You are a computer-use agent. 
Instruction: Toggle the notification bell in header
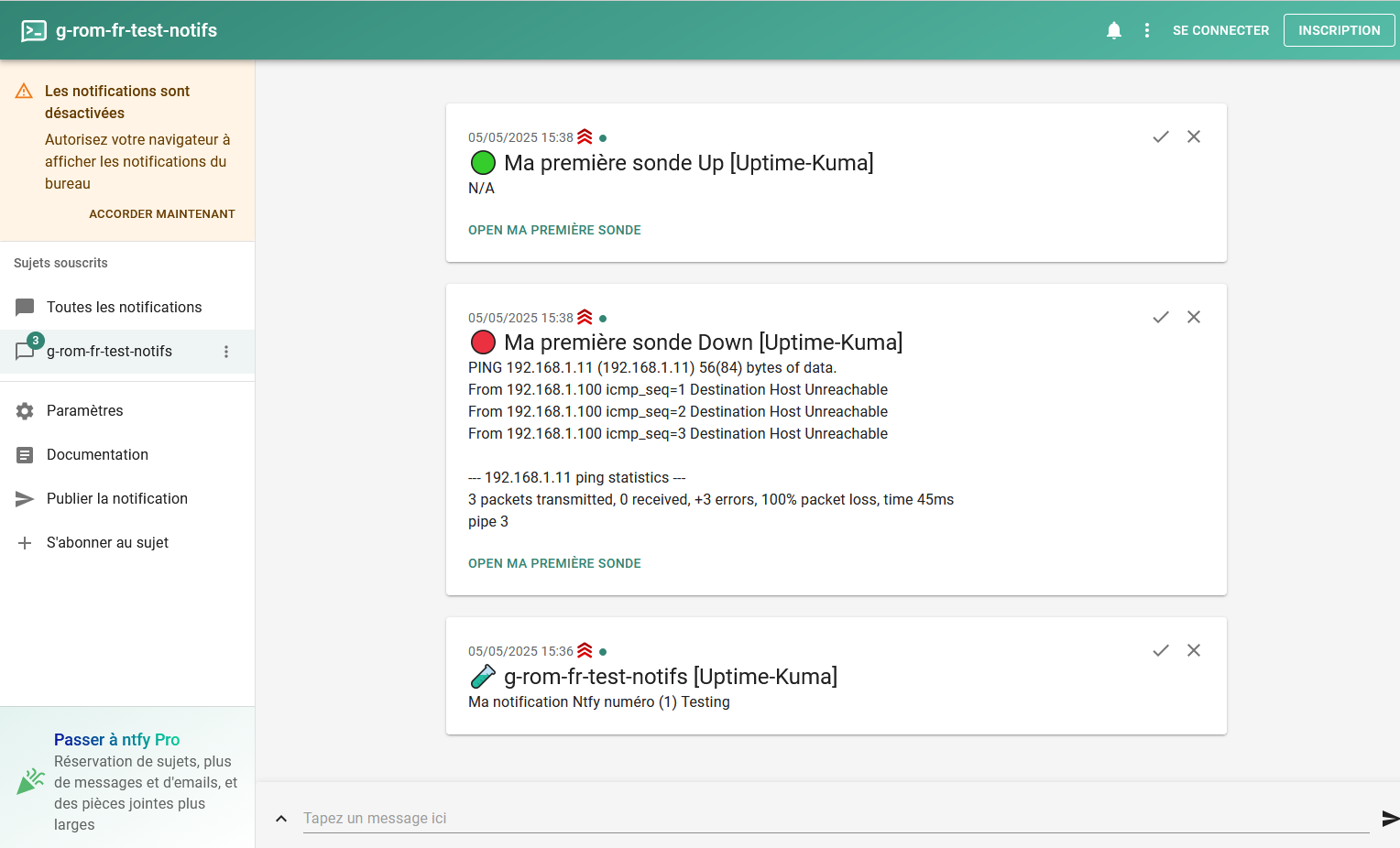(x=1114, y=30)
